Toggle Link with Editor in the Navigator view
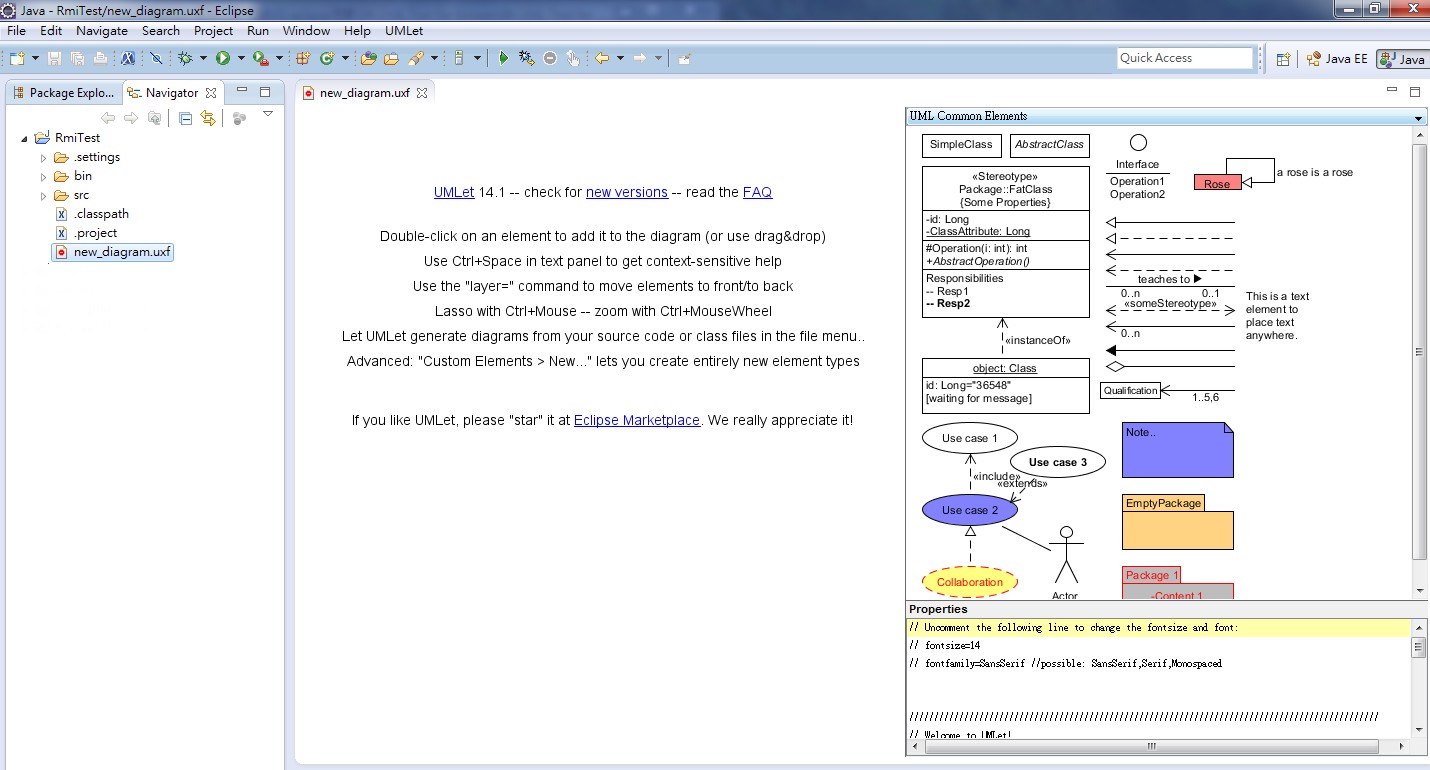 coord(206,118)
